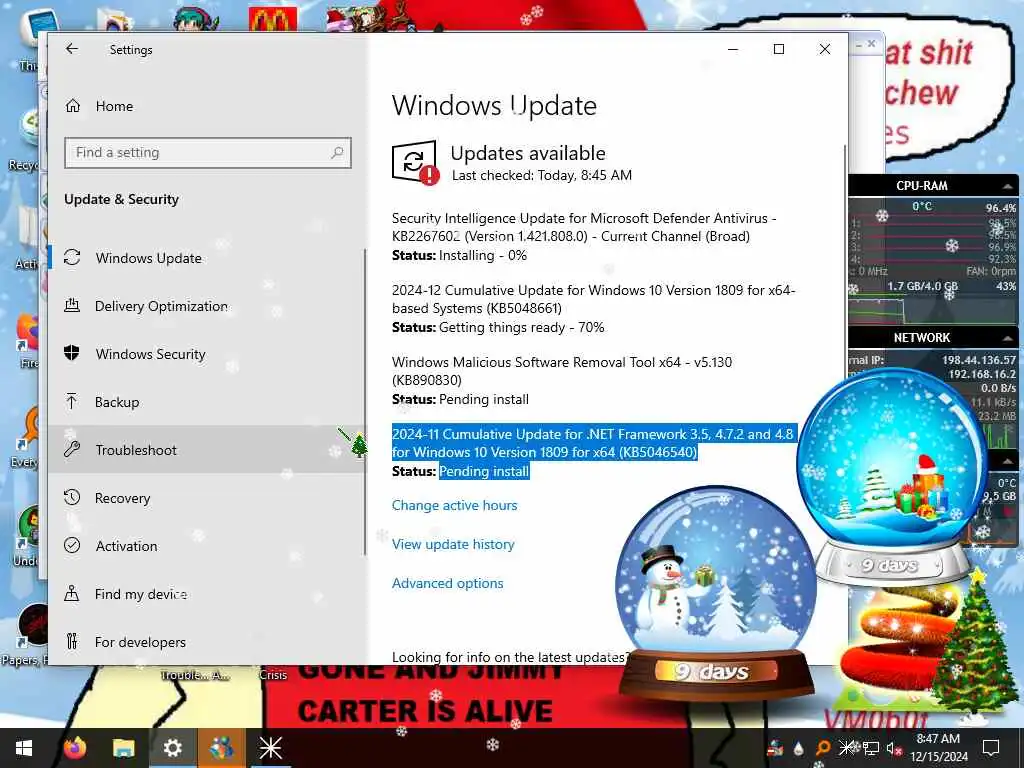
Task: Click the gifts snow globe countdown widget
Action: pos(892,477)
